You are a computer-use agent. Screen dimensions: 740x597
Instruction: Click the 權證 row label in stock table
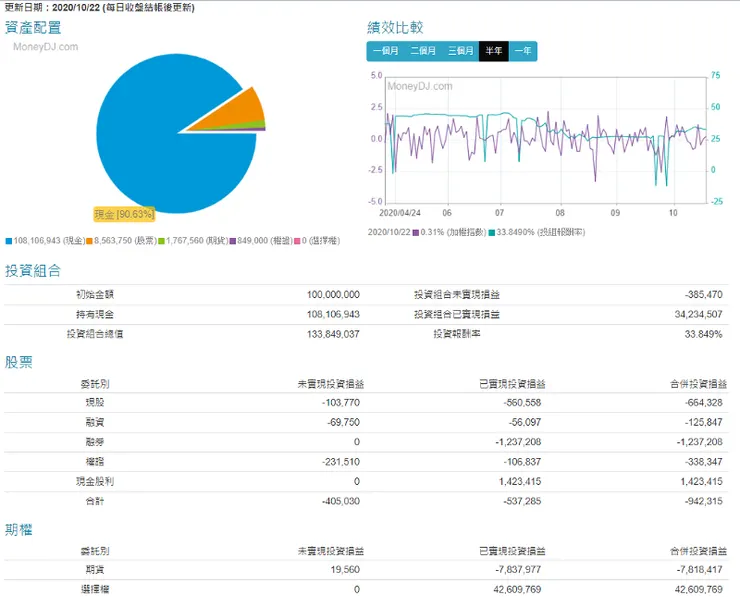(95, 462)
